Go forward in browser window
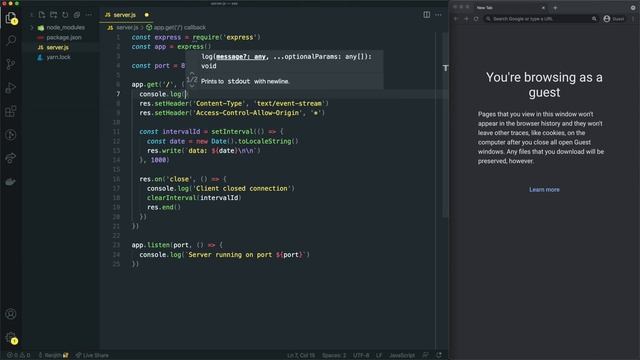The height and width of the screenshot is (360, 640). click(x=466, y=19)
